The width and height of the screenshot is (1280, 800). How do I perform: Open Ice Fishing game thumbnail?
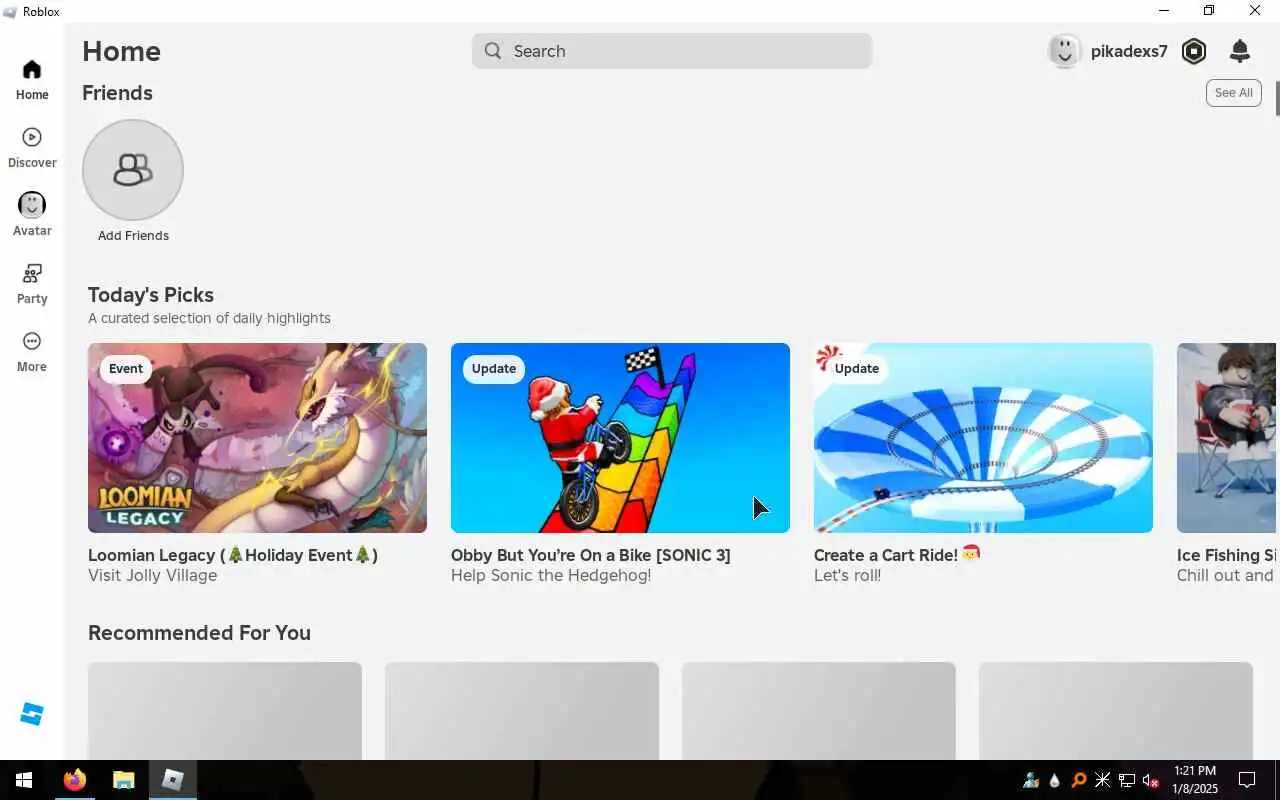pos(1226,438)
